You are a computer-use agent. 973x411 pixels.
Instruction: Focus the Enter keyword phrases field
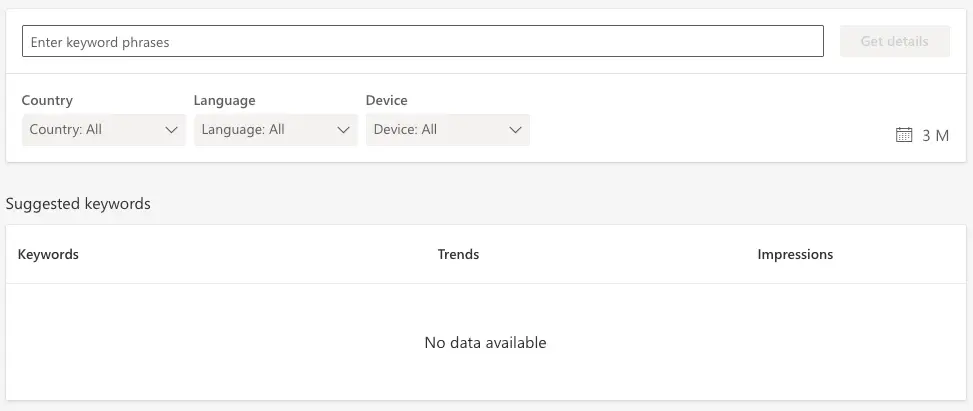423,41
